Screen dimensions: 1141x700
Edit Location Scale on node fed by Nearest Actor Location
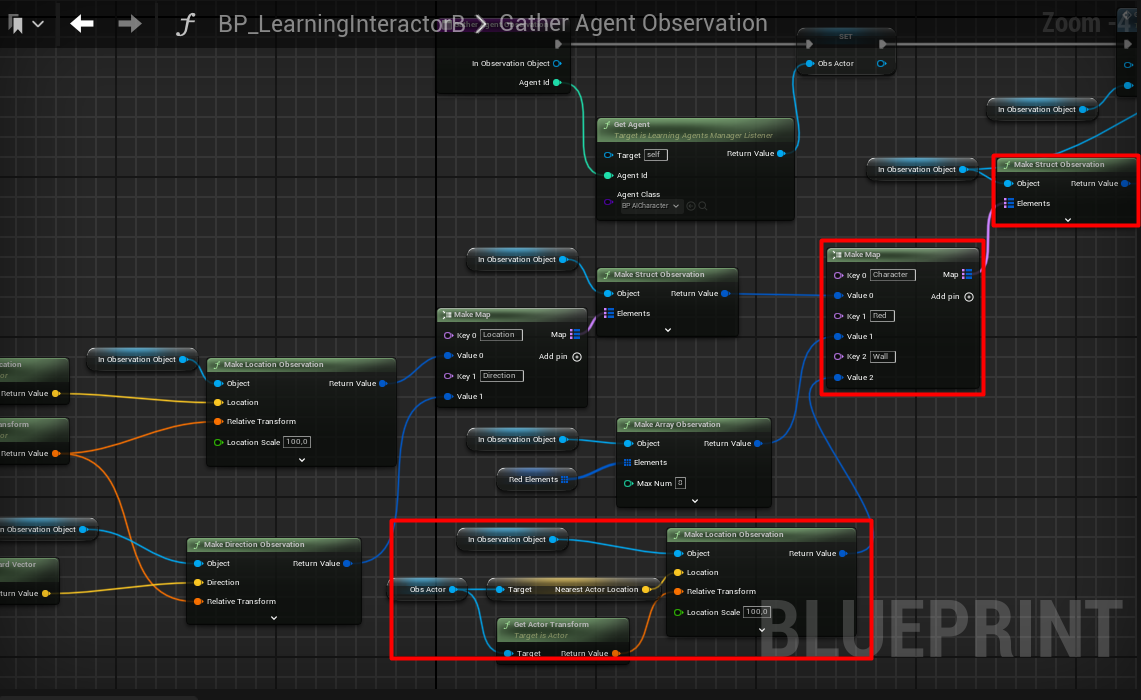coord(757,612)
